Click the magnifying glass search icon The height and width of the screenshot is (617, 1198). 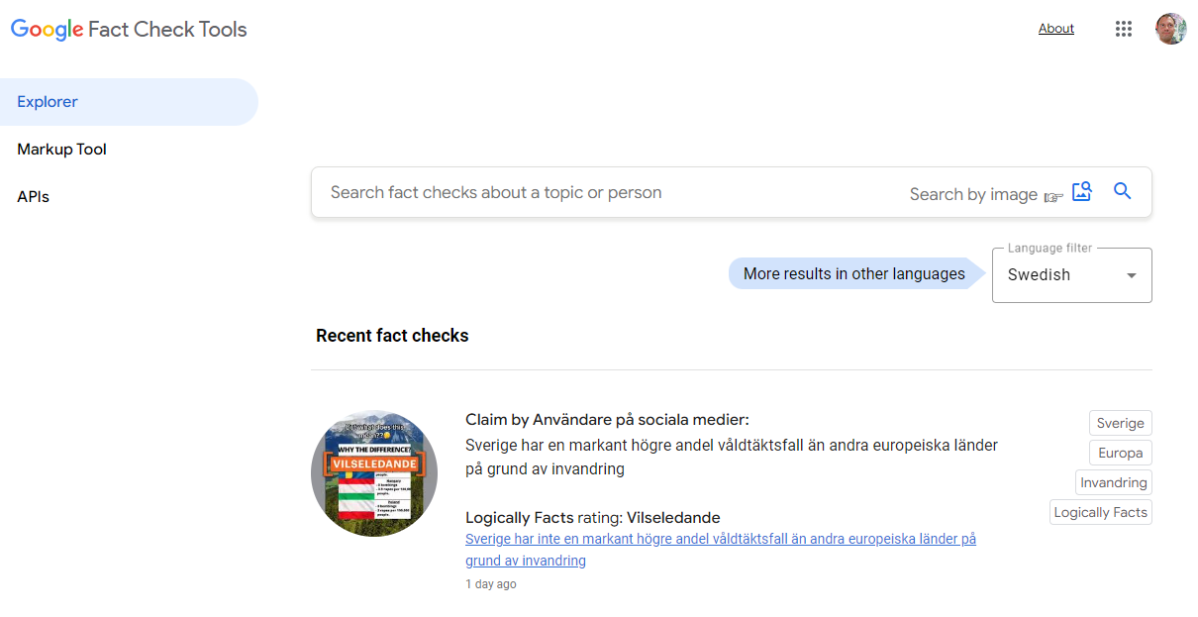pos(1122,192)
